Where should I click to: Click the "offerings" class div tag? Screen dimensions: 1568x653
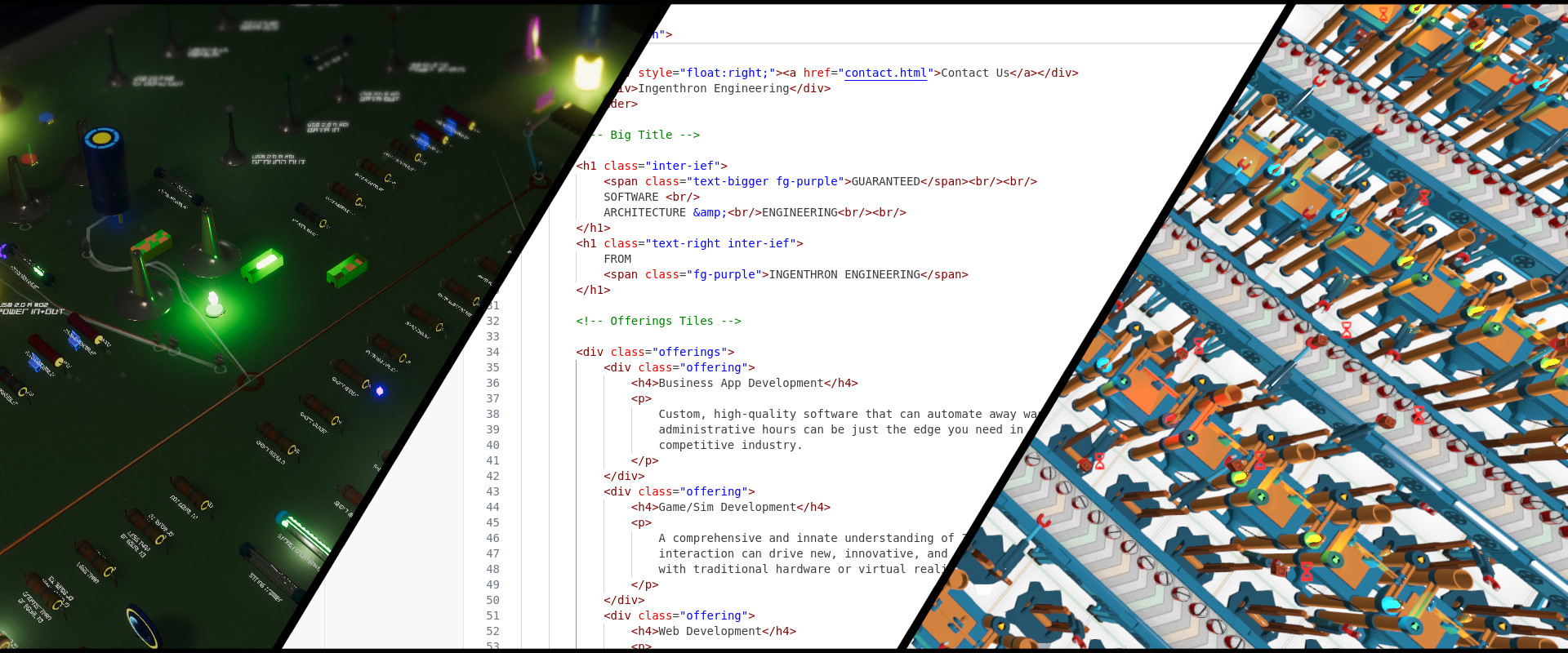click(655, 352)
